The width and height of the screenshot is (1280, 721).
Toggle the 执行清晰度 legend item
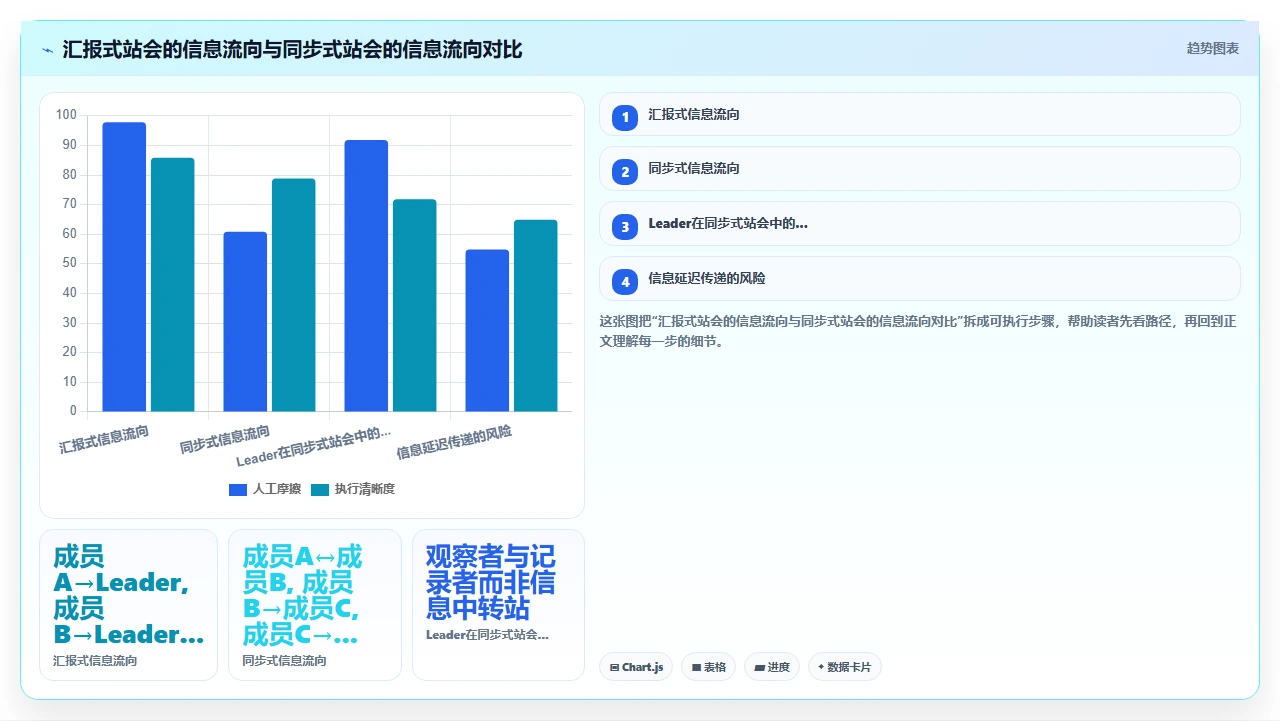point(353,489)
